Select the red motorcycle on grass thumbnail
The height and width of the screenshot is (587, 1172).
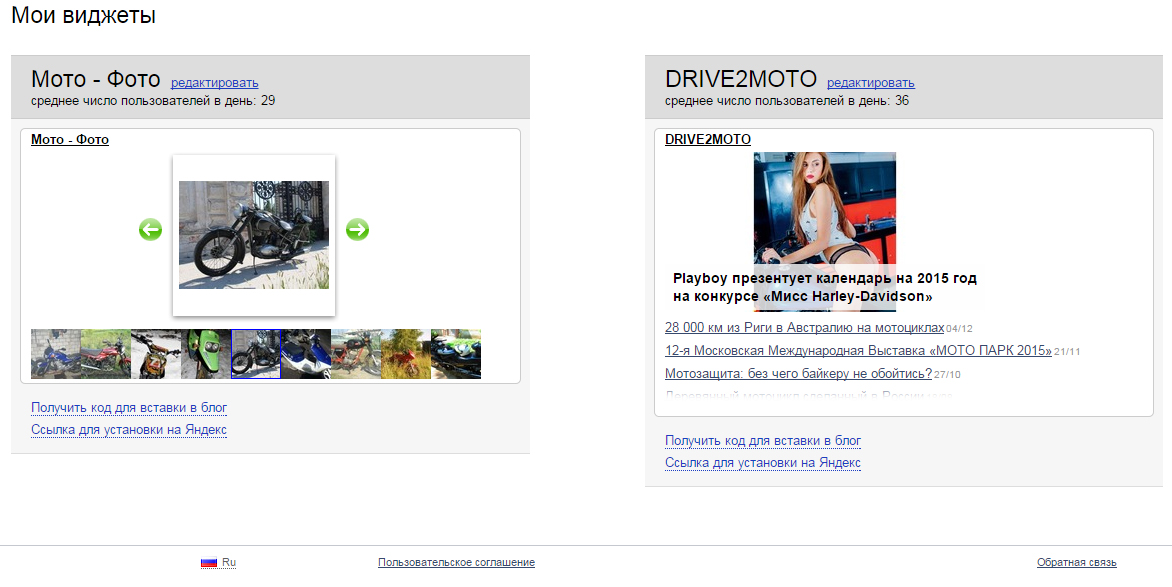coord(105,354)
